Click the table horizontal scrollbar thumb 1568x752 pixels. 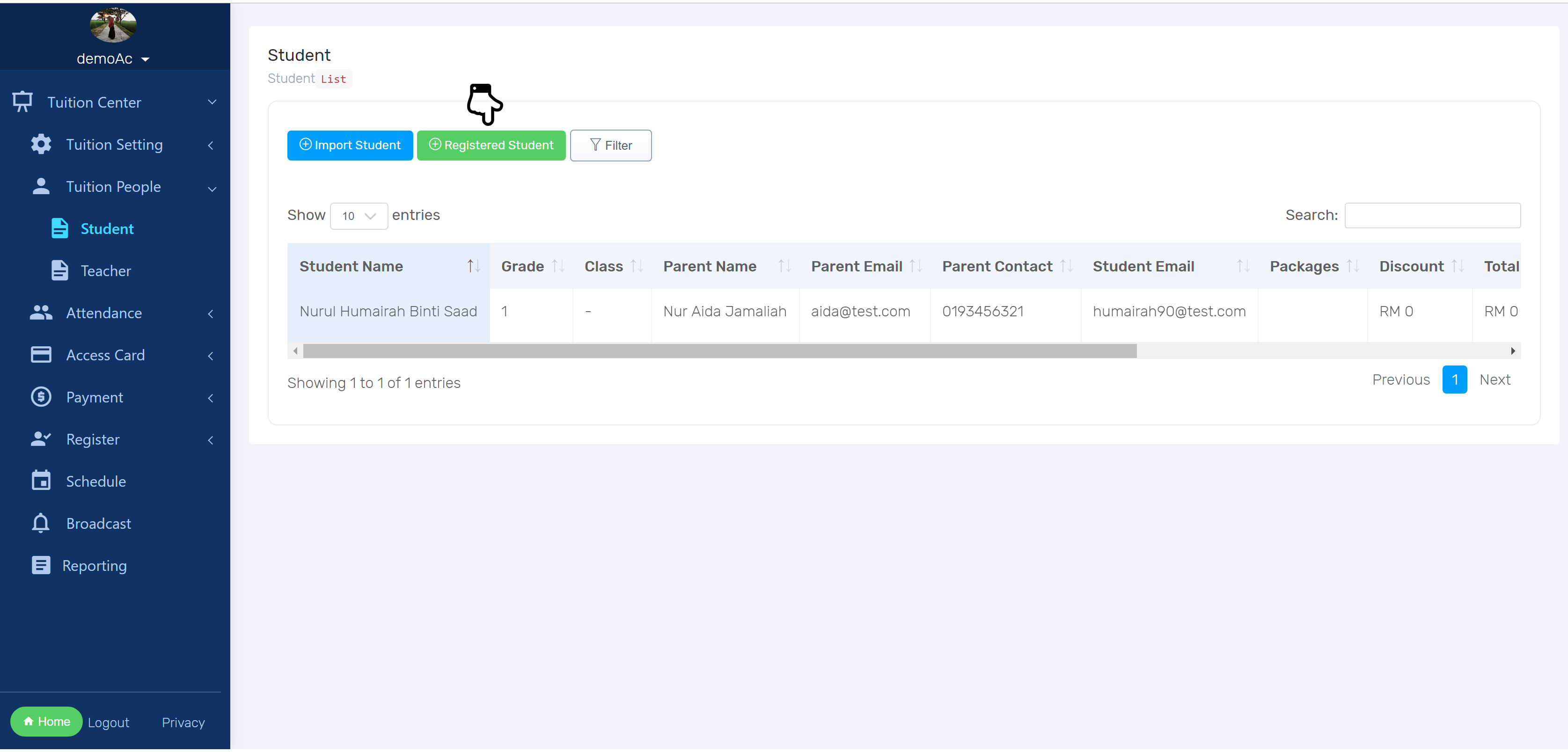719,351
